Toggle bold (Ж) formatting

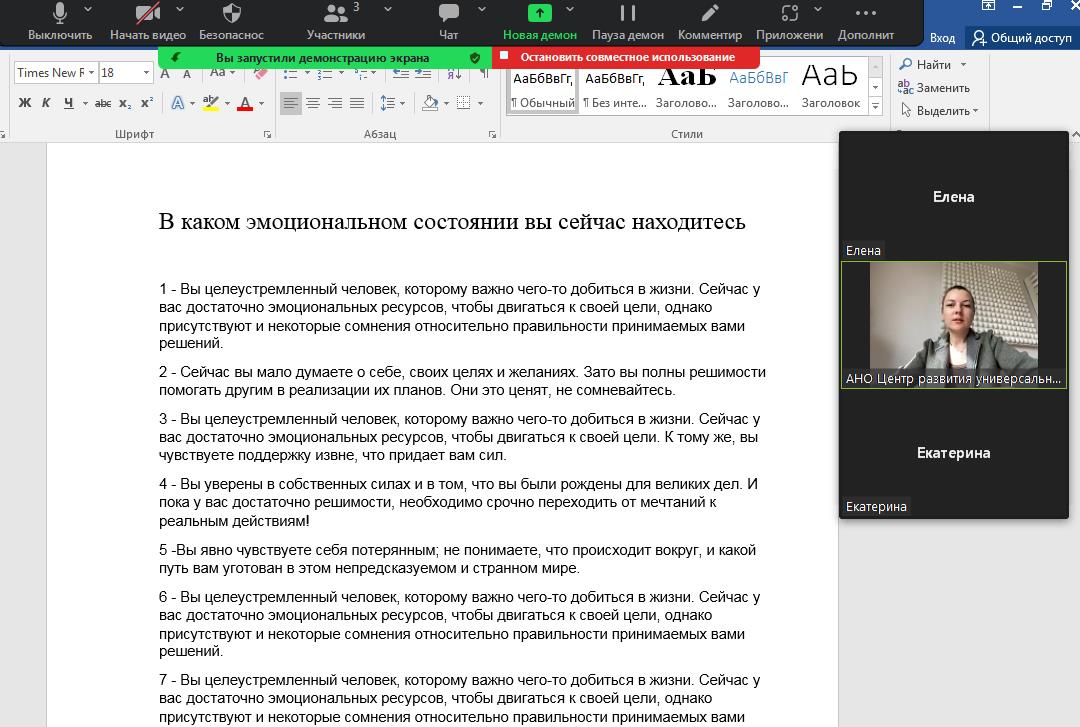pos(25,103)
